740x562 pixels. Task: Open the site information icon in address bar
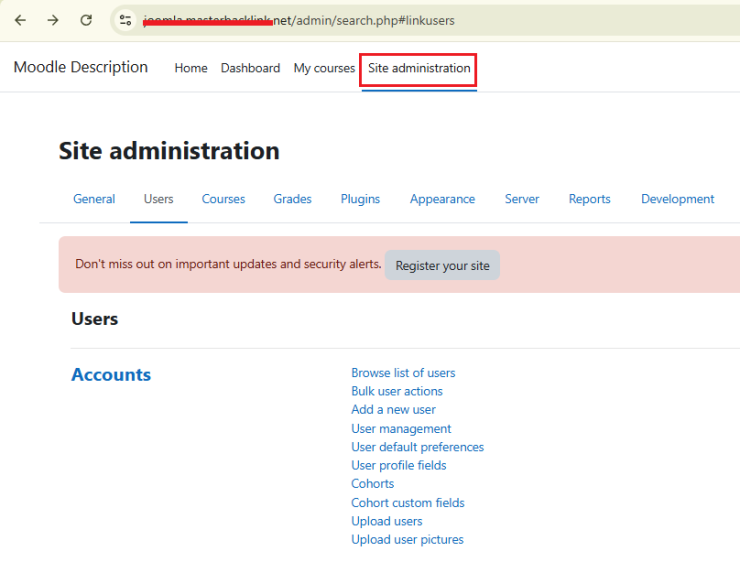126,20
